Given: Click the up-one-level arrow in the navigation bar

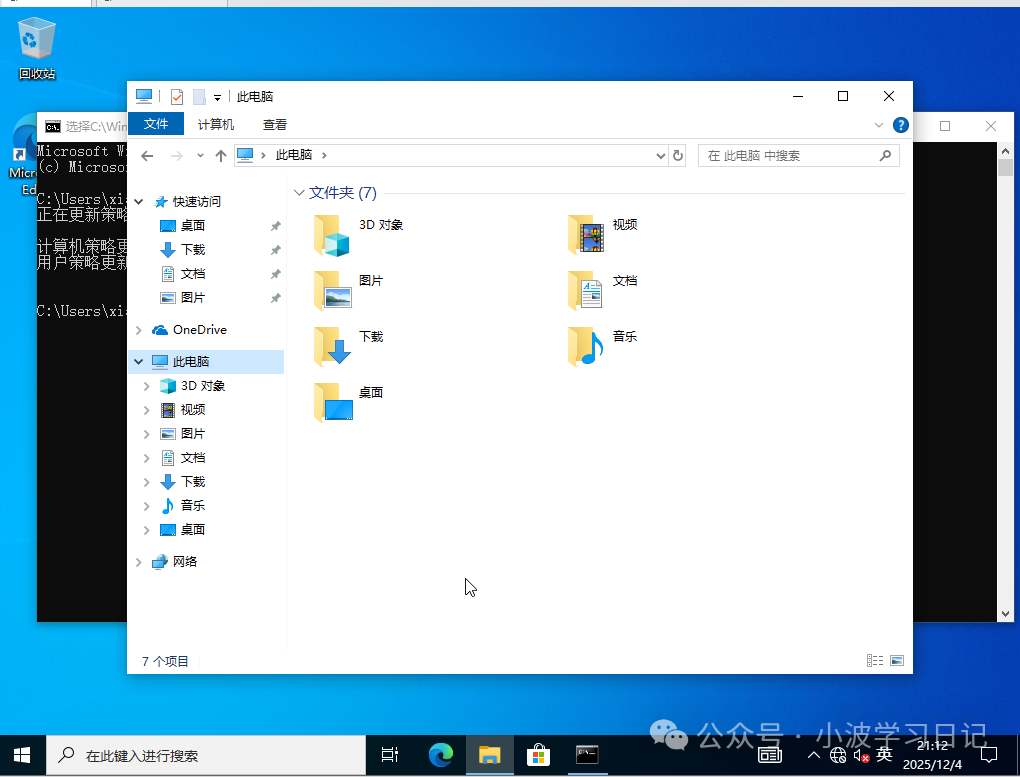Looking at the screenshot, I should pyautogui.click(x=219, y=155).
